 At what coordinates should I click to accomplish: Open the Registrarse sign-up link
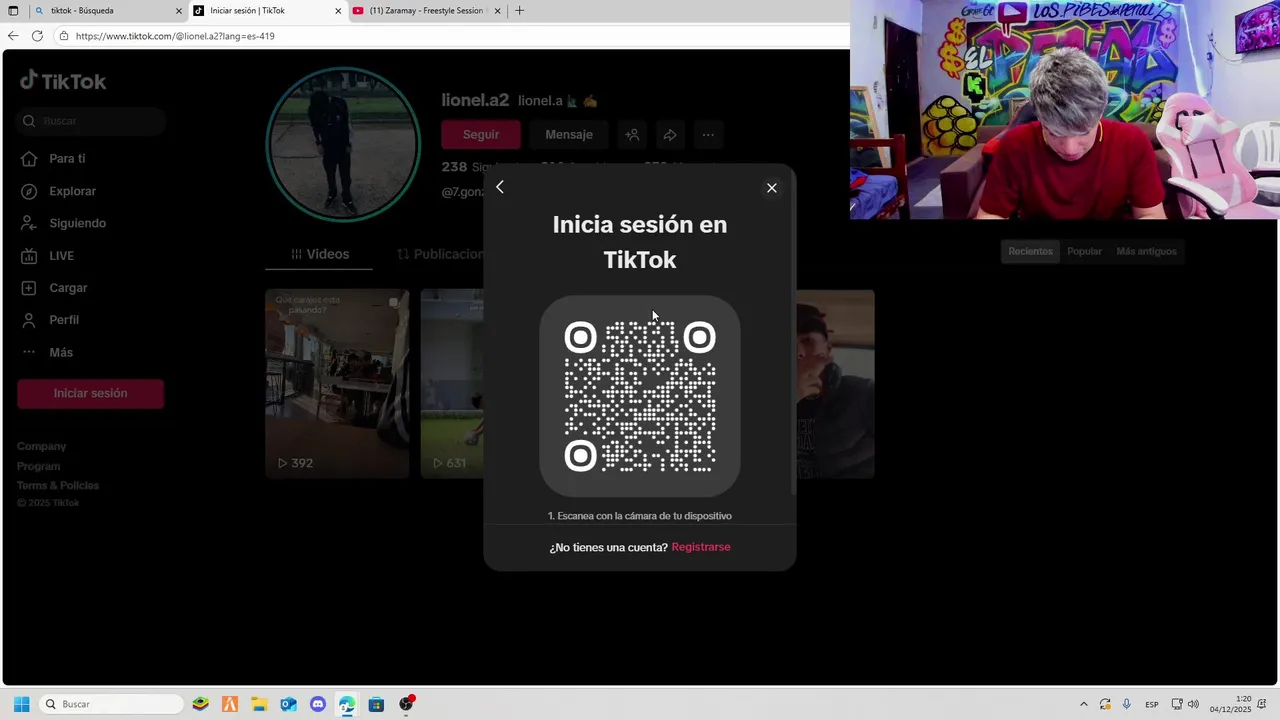coord(701,547)
